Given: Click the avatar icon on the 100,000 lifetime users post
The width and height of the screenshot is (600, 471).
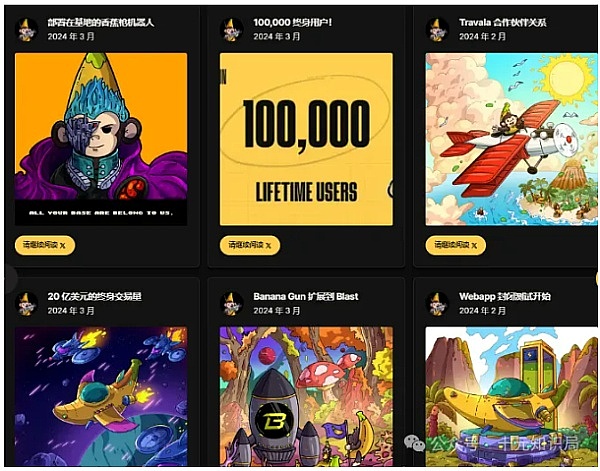Looking at the screenshot, I should pos(232,30).
